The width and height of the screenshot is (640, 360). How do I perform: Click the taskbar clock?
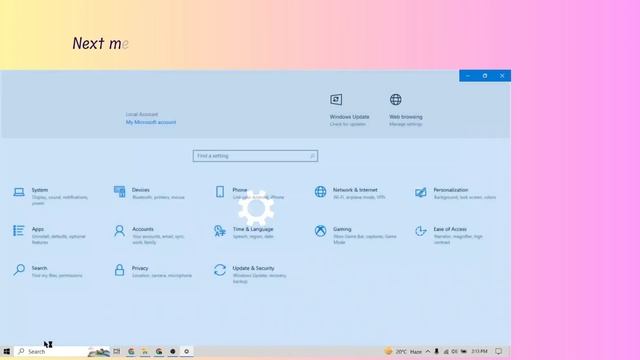pos(479,351)
